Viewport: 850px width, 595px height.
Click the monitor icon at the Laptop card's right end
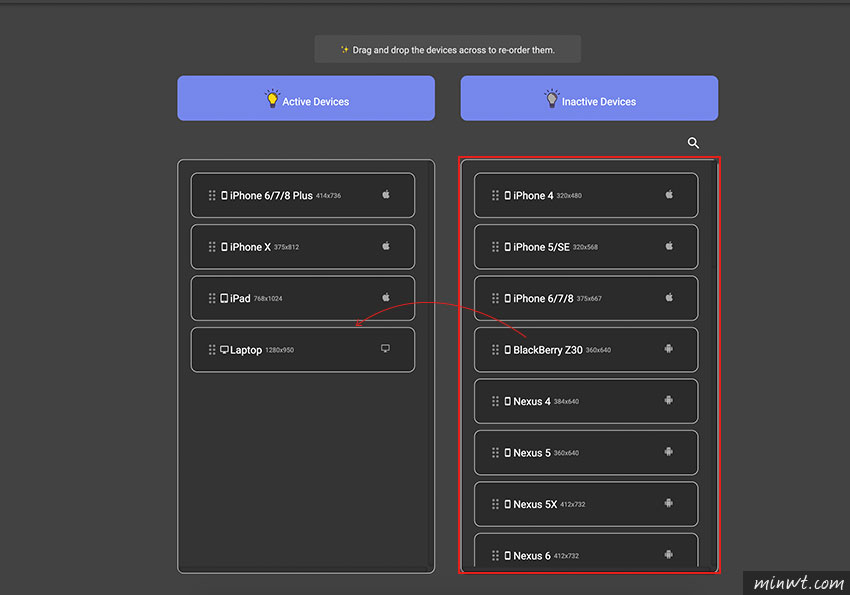coord(385,348)
